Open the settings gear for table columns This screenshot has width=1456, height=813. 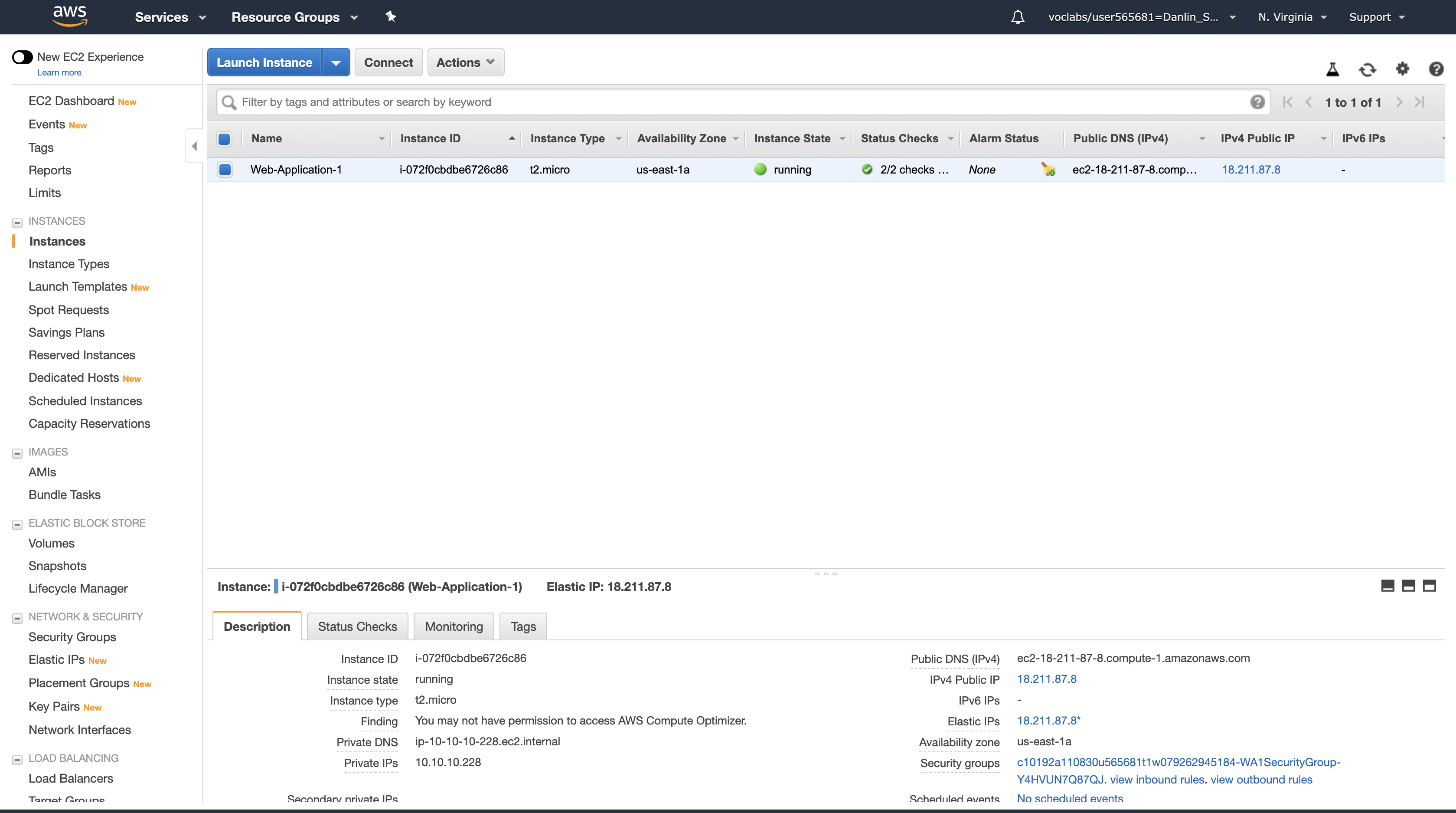[1402, 69]
